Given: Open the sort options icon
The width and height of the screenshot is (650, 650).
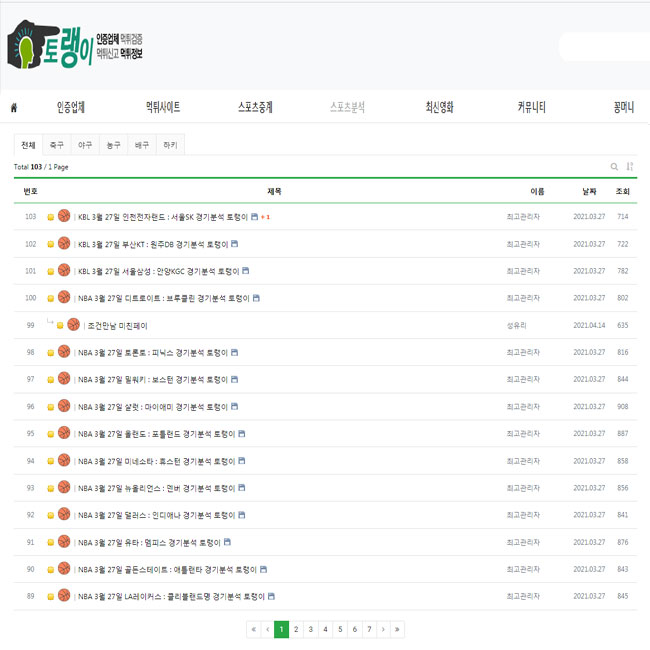Looking at the screenshot, I should [630, 167].
